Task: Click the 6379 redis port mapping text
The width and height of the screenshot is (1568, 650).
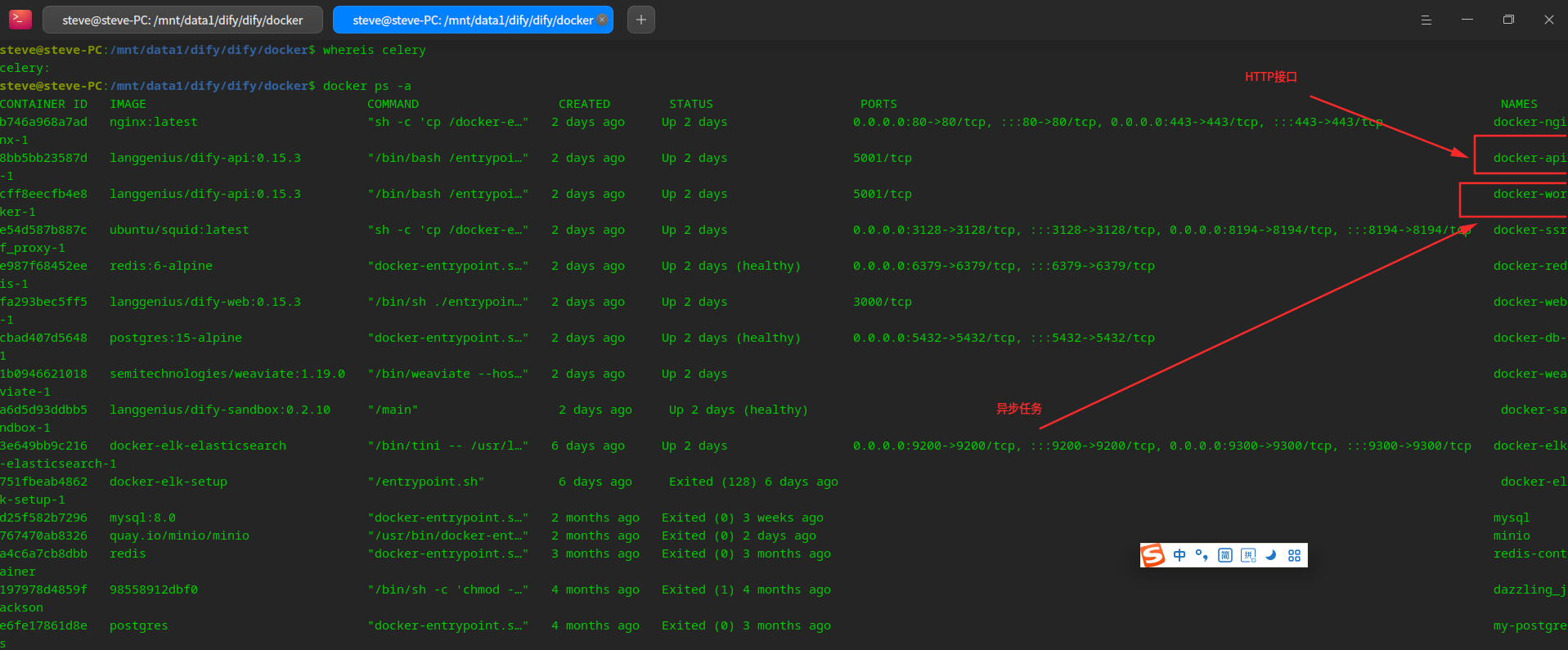Action: pyautogui.click(x=1004, y=266)
